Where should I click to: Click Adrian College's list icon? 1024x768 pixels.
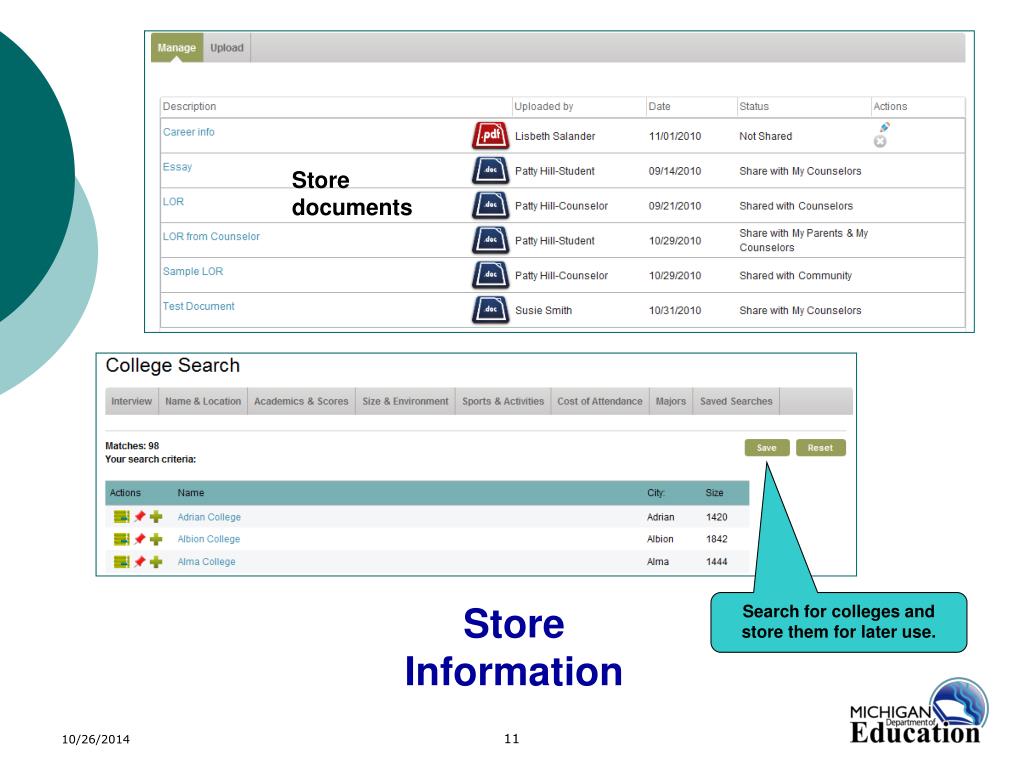121,517
